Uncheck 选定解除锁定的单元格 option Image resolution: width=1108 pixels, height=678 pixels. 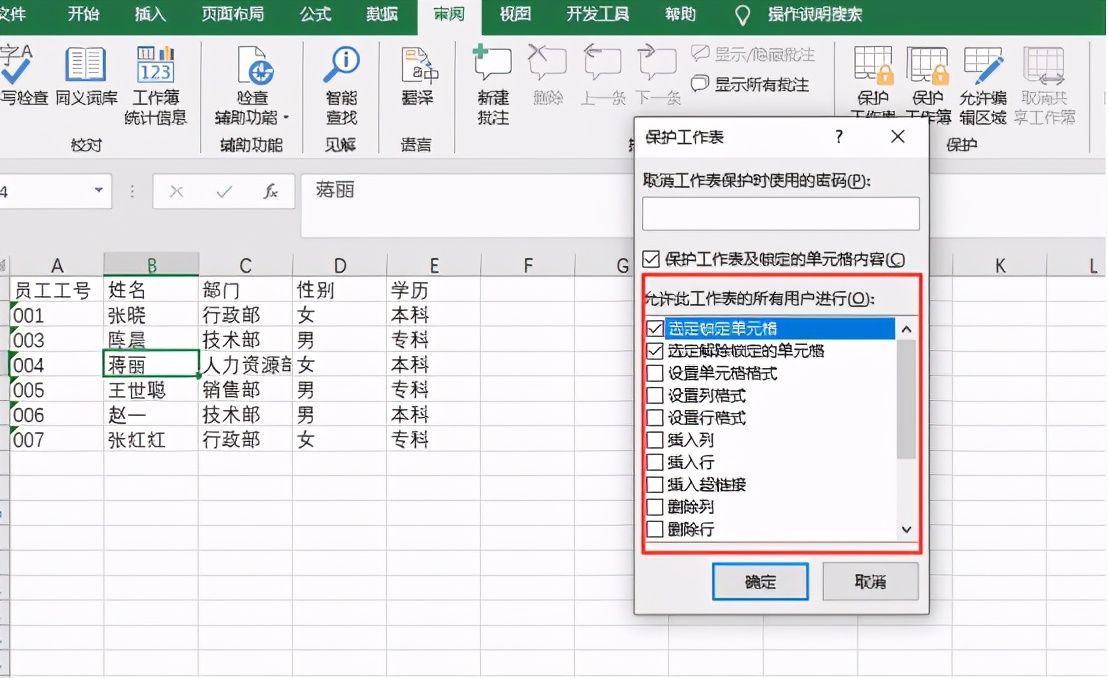coord(655,351)
